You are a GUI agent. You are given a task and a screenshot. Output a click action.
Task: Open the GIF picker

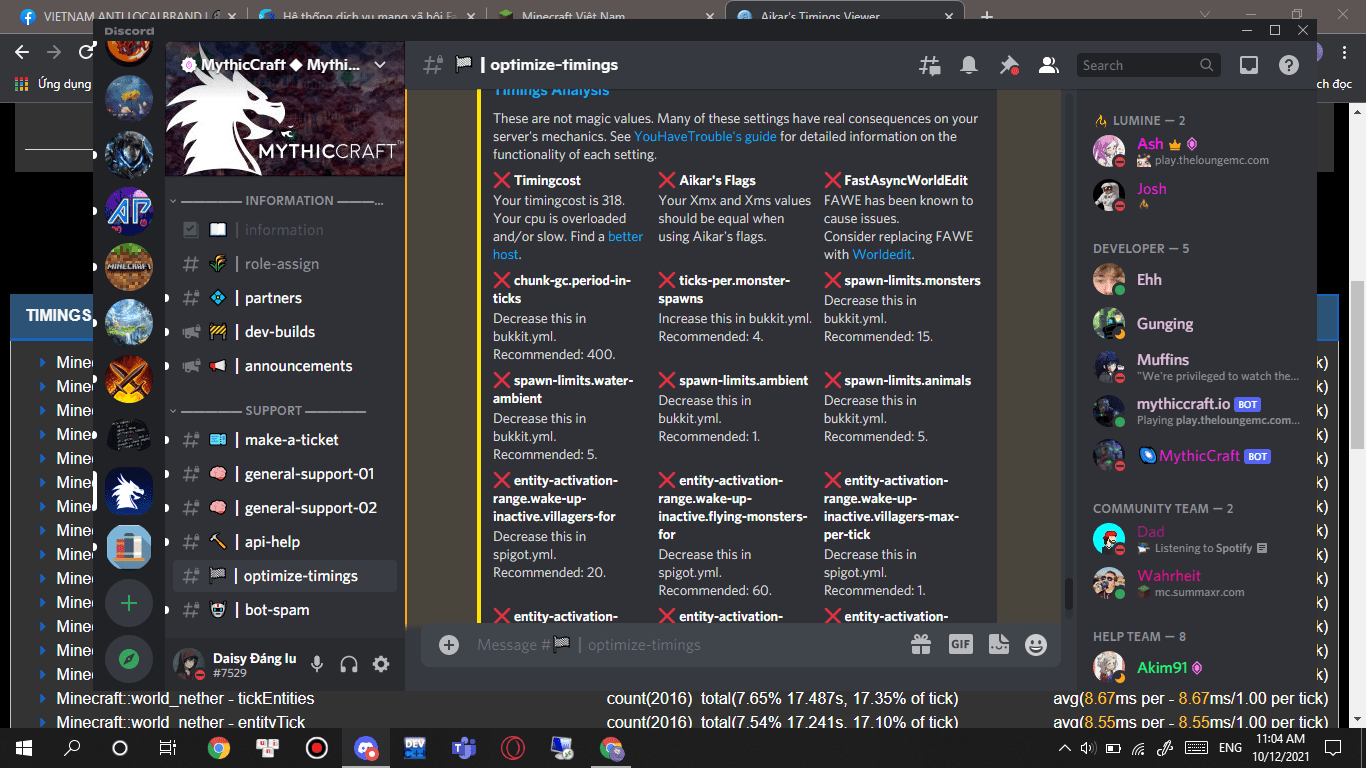pyautogui.click(x=961, y=645)
